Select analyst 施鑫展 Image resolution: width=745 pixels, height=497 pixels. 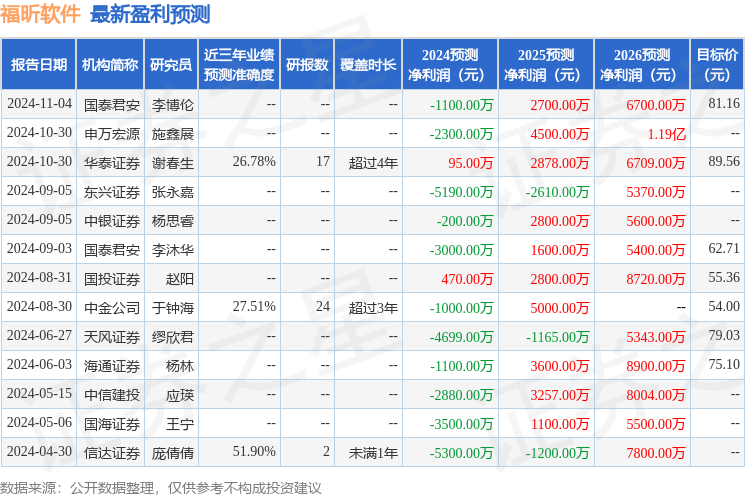pos(172,134)
